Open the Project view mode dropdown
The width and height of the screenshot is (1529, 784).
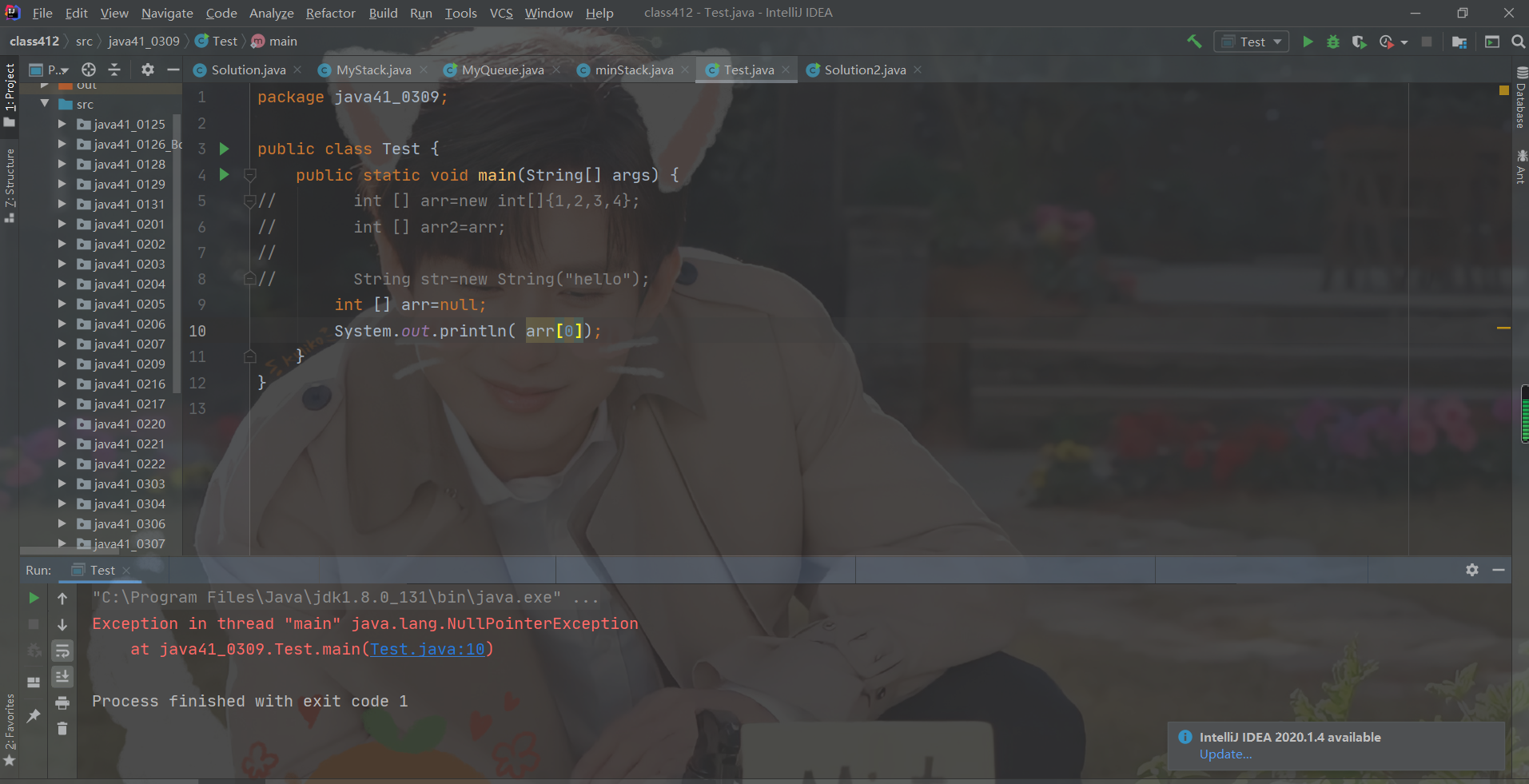click(x=50, y=70)
